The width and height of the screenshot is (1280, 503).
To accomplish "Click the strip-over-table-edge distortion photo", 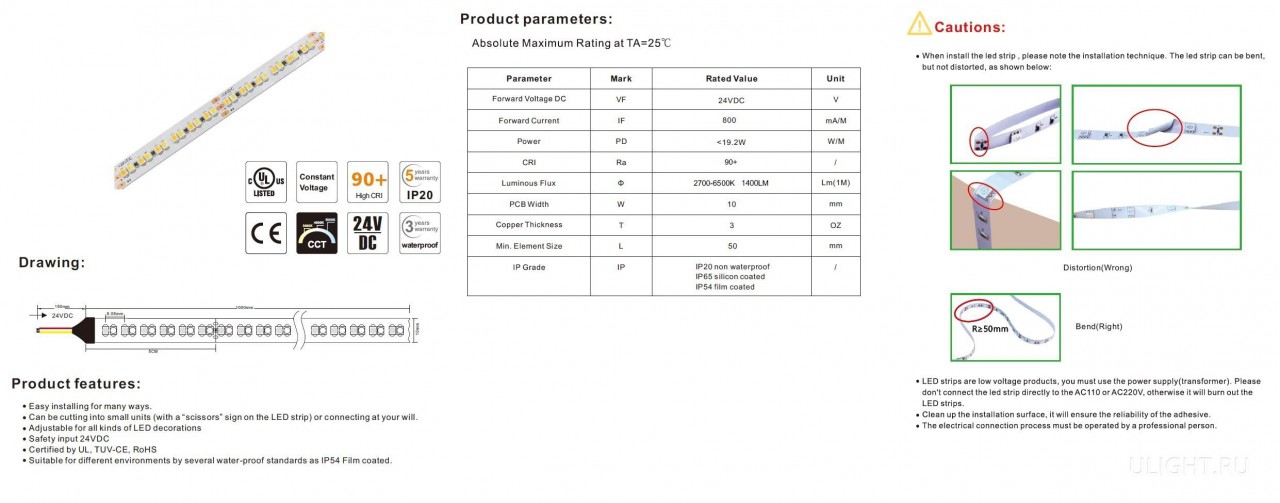I will pyautogui.click(x=1005, y=209).
